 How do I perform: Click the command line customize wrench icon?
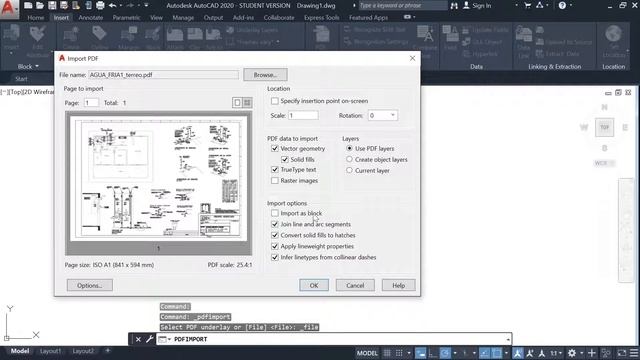pyautogui.click(x=150, y=339)
